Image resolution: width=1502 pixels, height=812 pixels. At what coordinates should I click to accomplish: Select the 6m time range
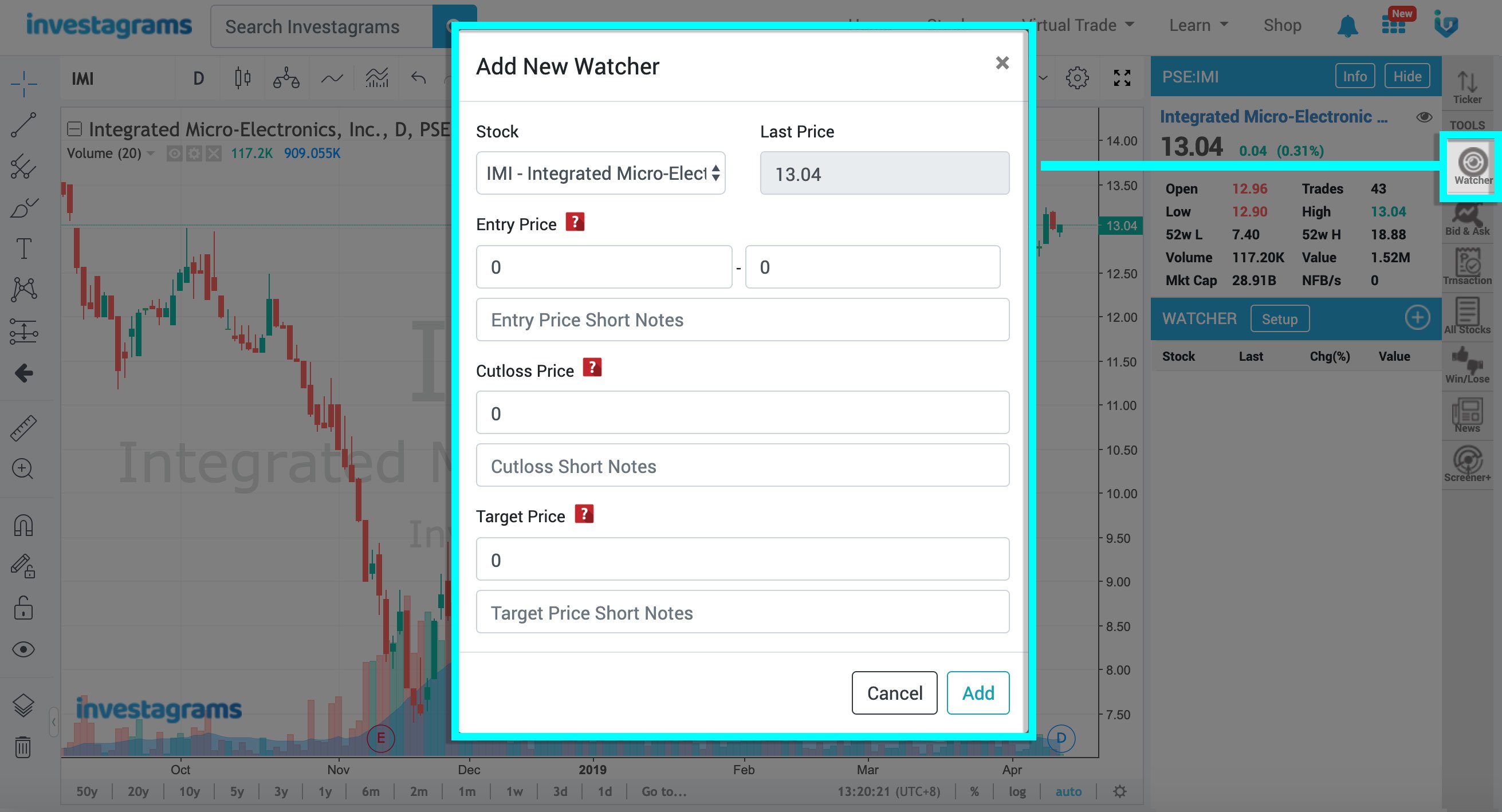coord(370,791)
